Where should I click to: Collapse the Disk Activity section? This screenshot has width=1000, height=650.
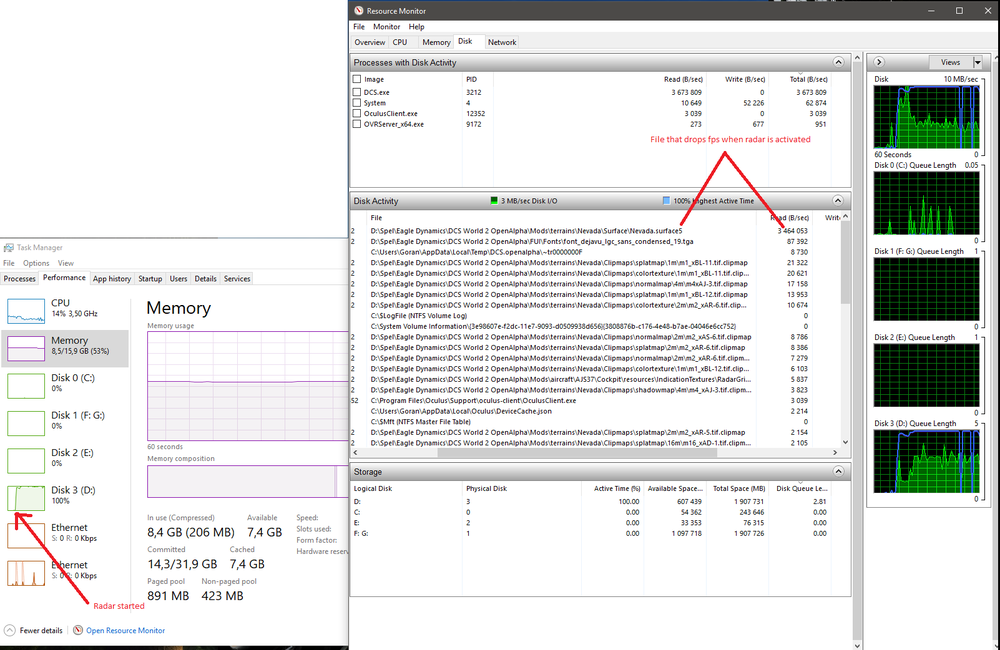click(x=838, y=201)
